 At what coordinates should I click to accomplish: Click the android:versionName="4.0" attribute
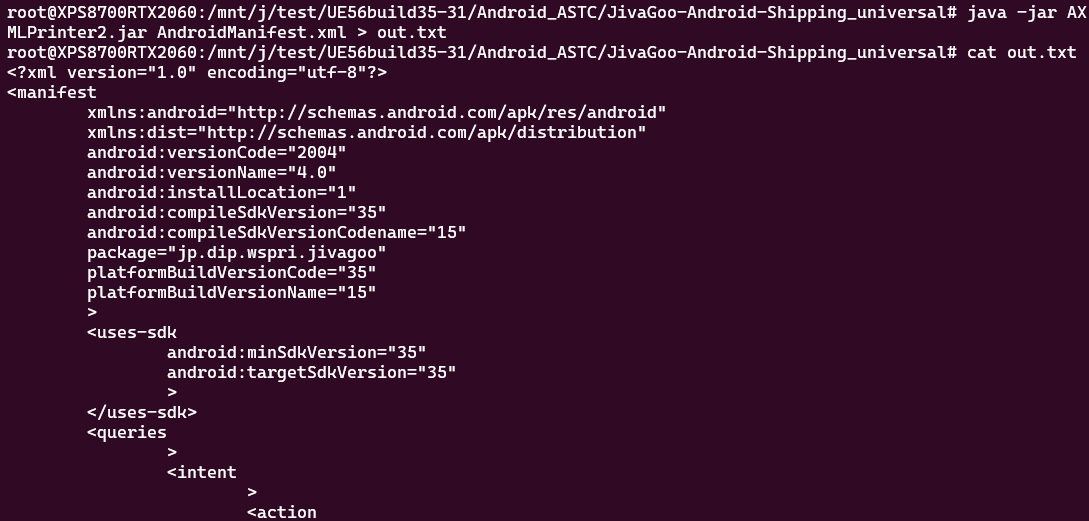(211, 172)
